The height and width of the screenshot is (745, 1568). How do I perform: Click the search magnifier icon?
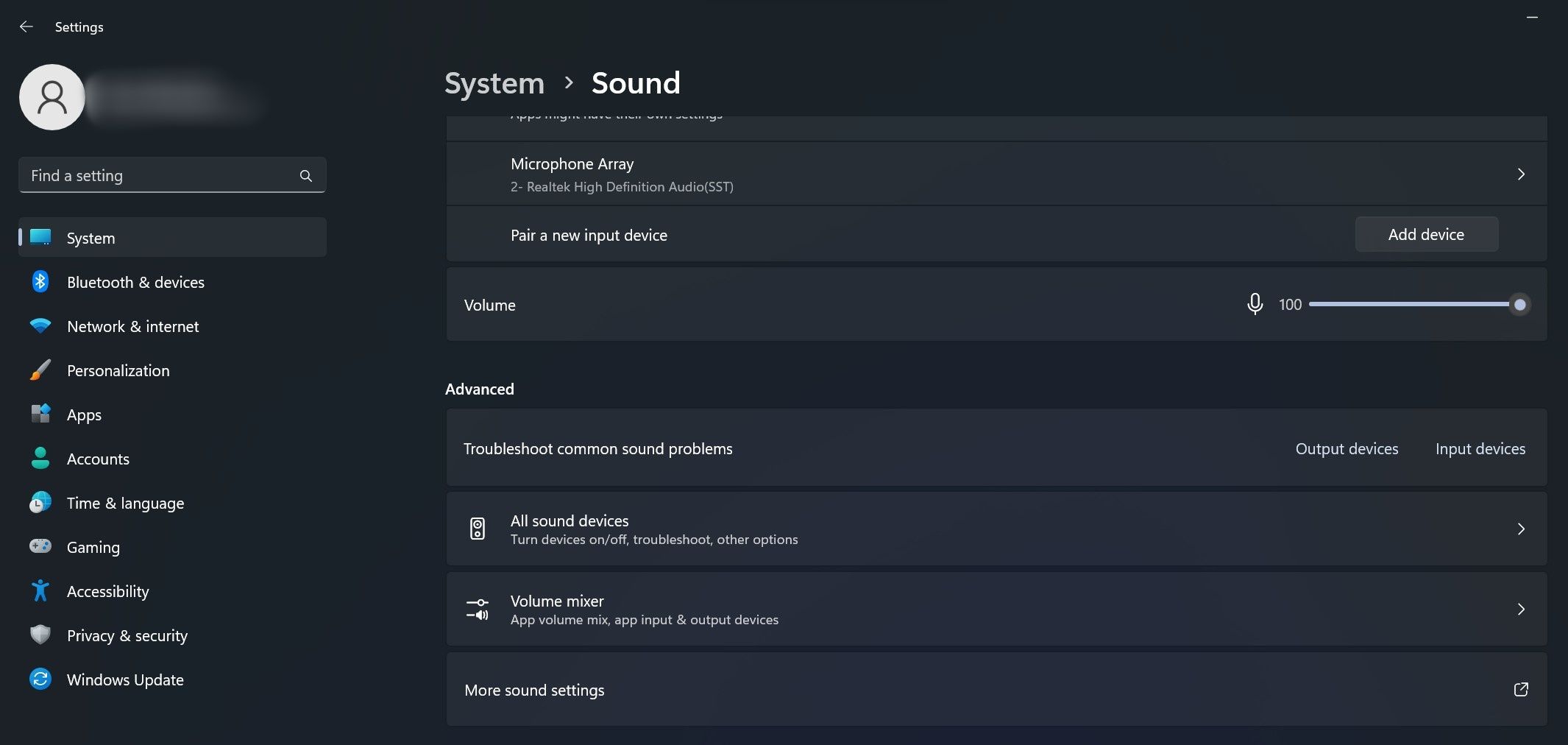305,176
